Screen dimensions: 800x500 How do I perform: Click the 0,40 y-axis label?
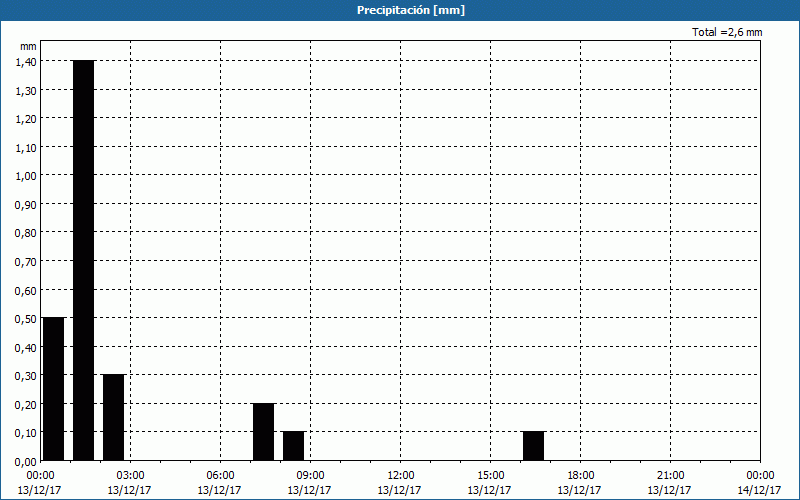[27, 347]
